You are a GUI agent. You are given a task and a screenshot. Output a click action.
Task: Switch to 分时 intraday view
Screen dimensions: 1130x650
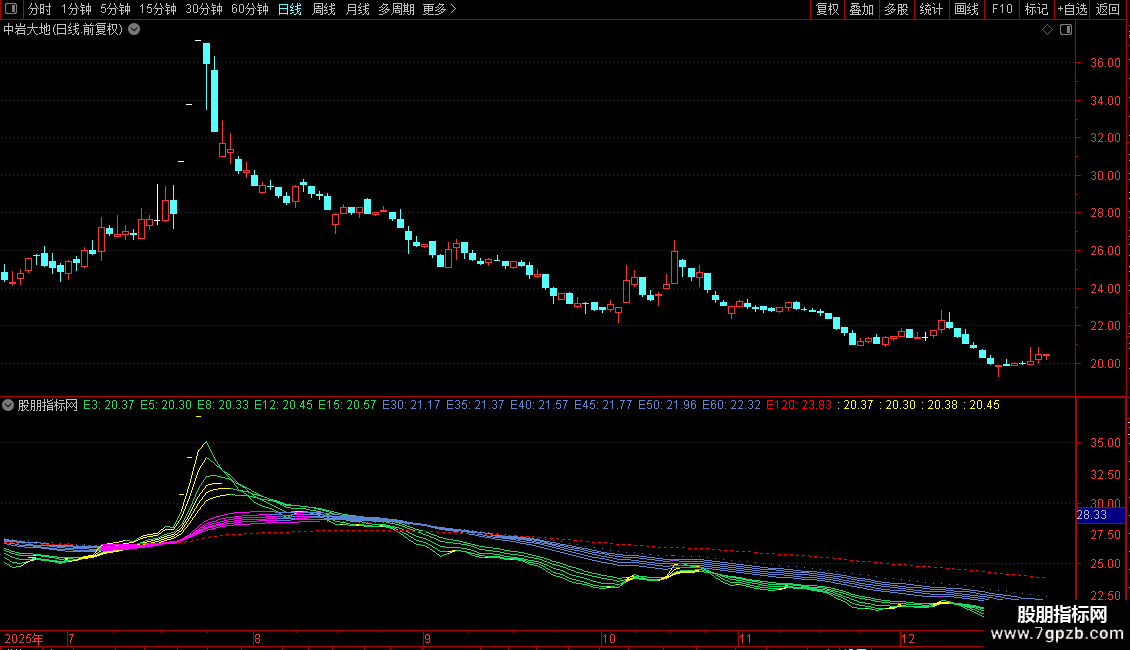coord(40,9)
